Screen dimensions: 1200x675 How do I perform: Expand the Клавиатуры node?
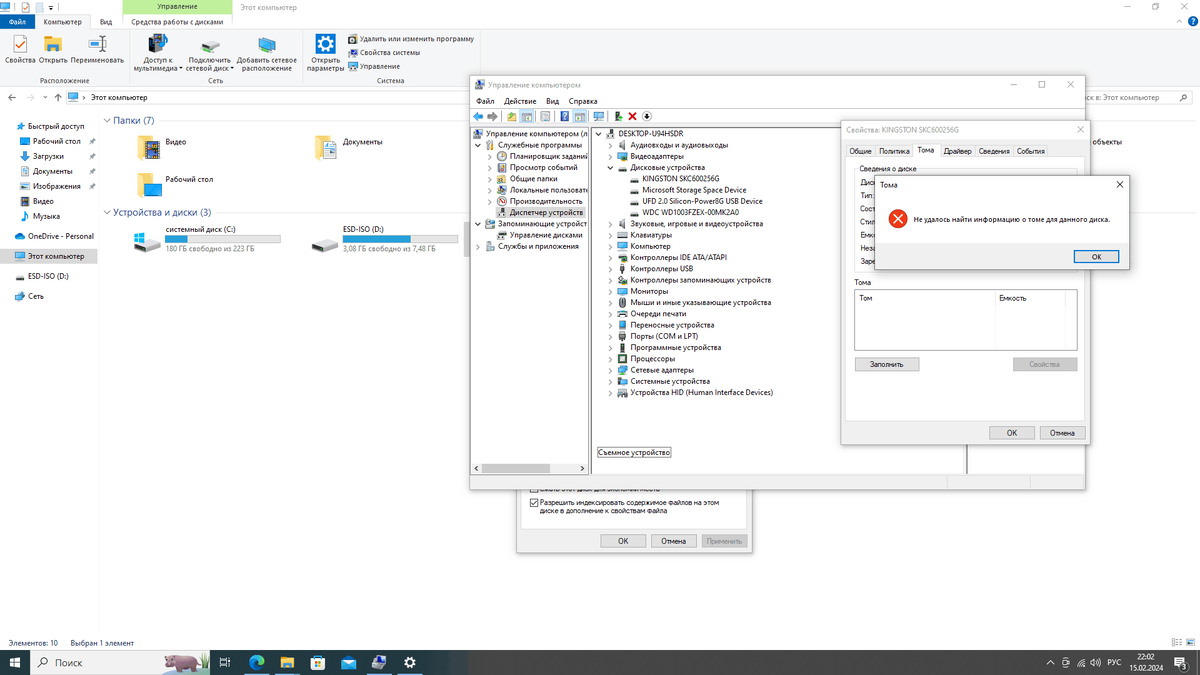611,235
